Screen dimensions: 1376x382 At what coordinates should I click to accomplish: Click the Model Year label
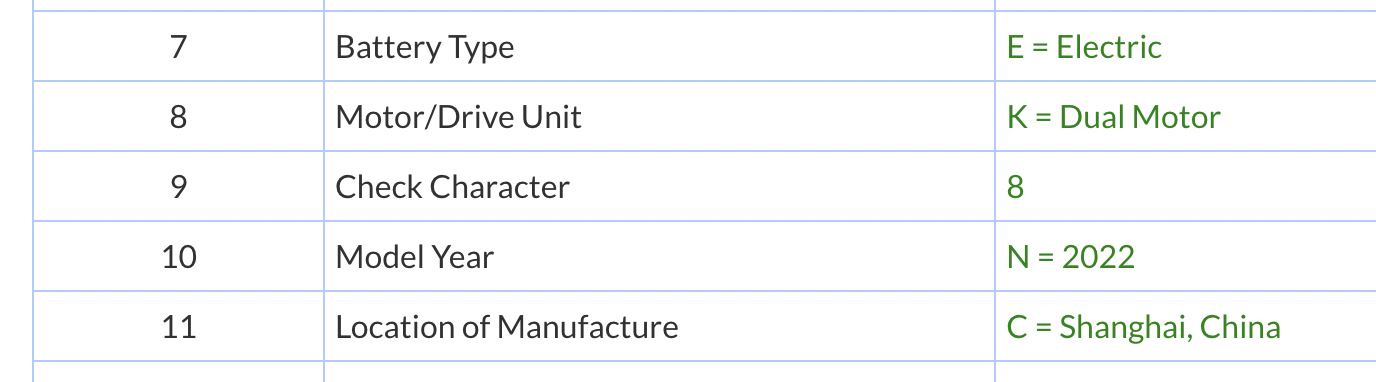(x=414, y=257)
